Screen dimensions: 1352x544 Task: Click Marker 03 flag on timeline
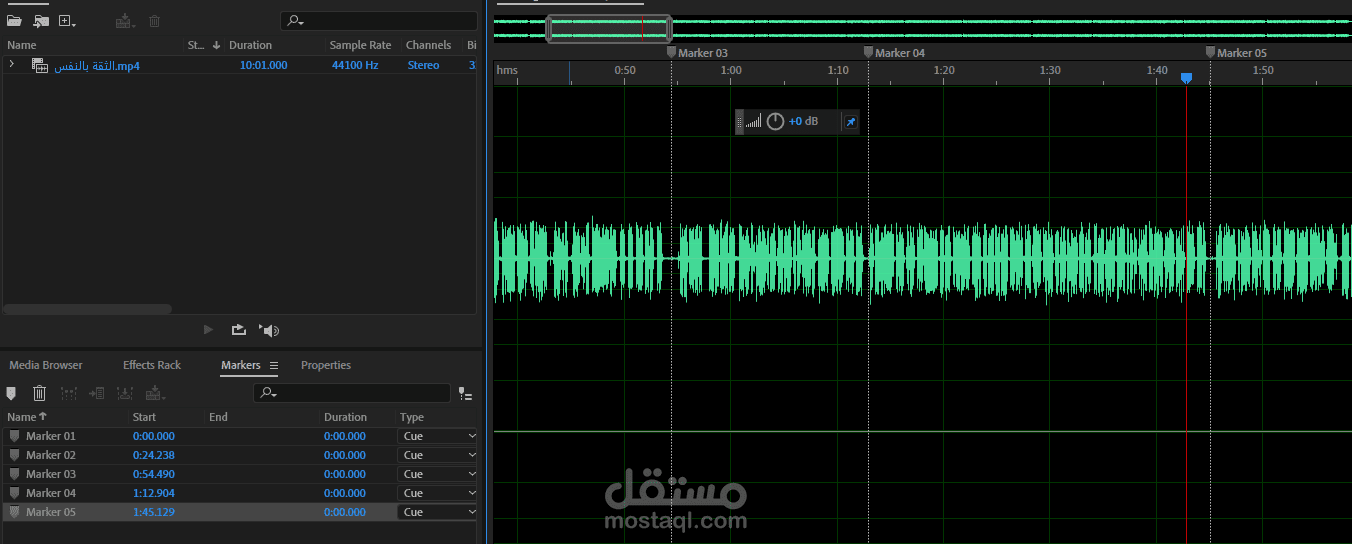[672, 52]
